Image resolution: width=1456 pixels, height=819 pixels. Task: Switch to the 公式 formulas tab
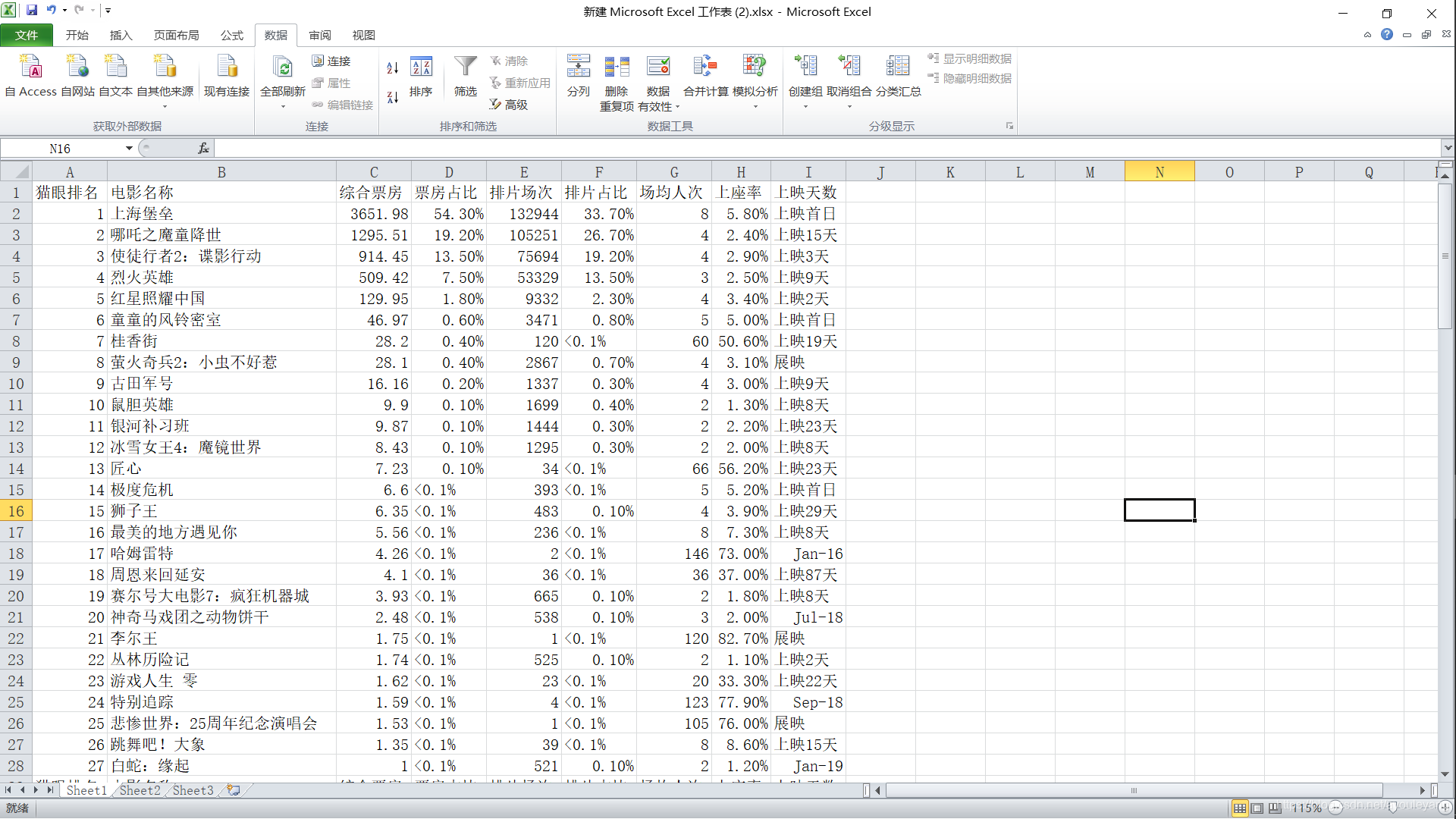click(x=231, y=35)
